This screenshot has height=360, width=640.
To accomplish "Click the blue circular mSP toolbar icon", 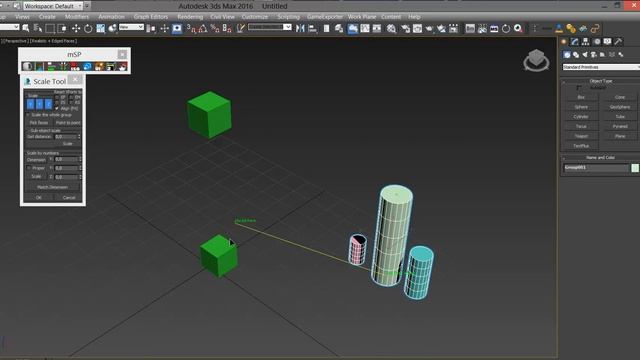I will (x=87, y=66).
